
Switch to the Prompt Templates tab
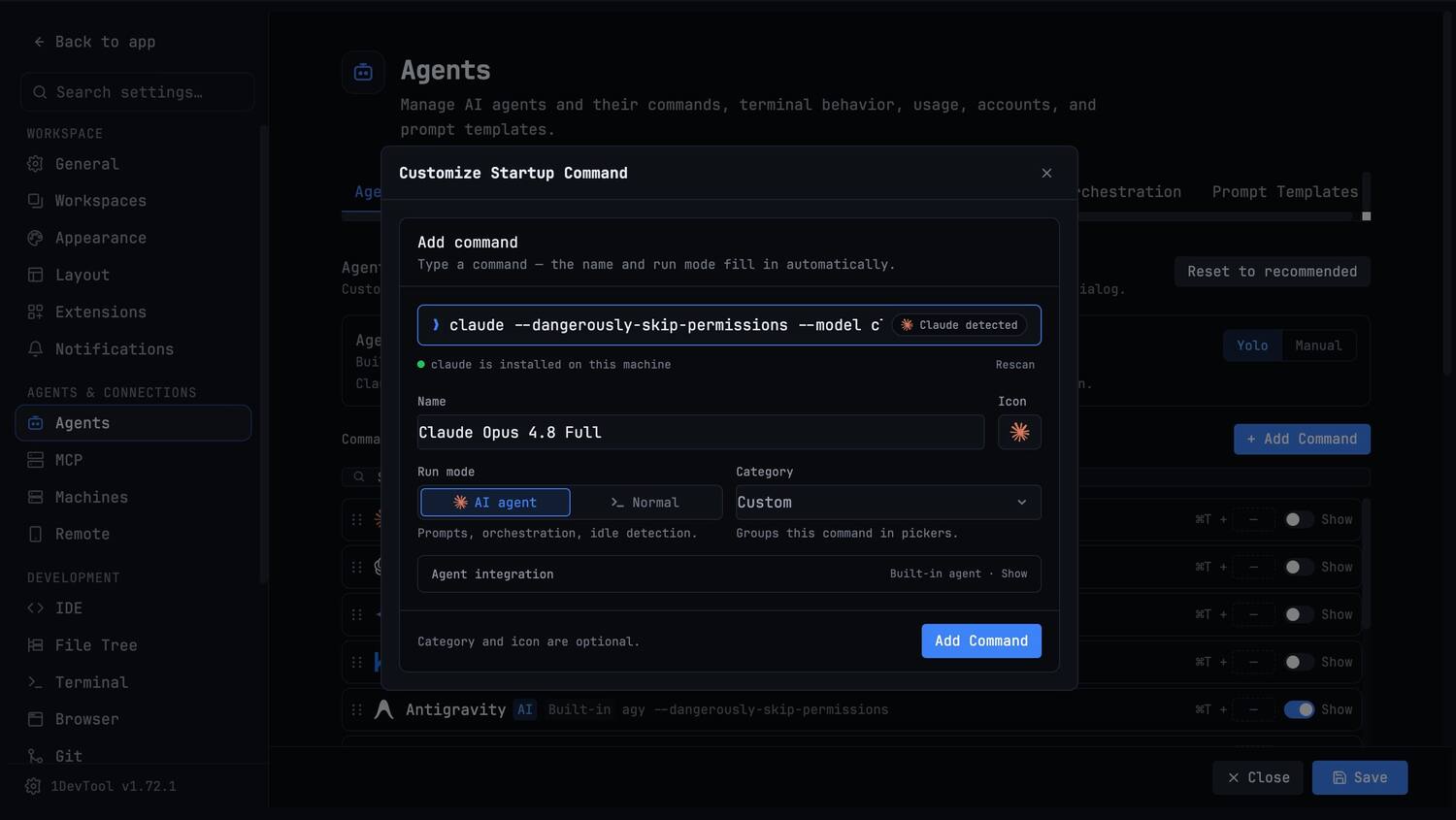pyautogui.click(x=1284, y=192)
